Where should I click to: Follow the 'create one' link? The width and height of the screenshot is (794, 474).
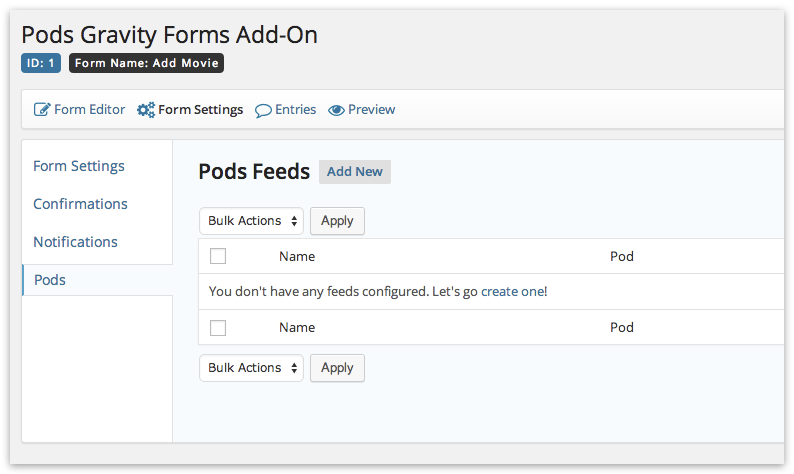tap(512, 292)
